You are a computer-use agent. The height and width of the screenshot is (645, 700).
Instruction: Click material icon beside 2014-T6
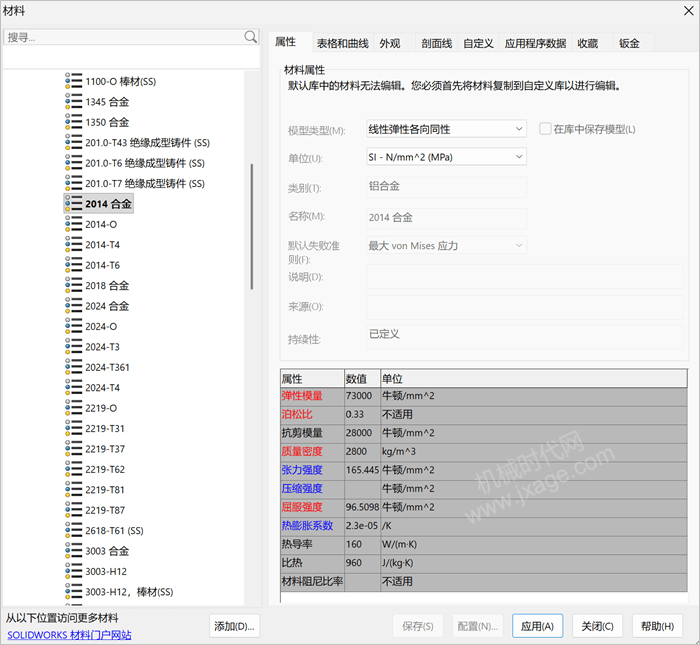[74, 265]
